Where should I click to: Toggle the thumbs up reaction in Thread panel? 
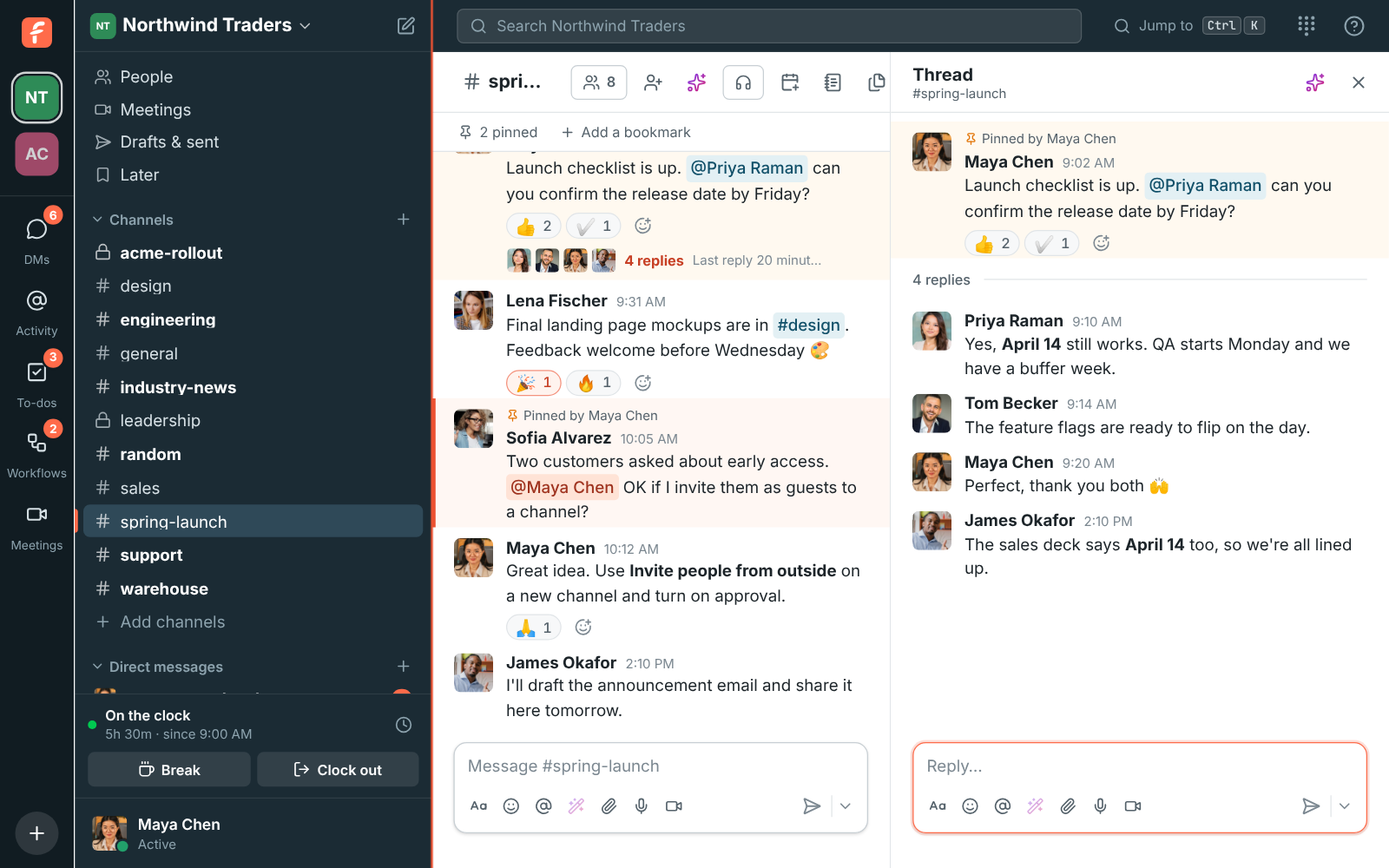click(x=993, y=244)
